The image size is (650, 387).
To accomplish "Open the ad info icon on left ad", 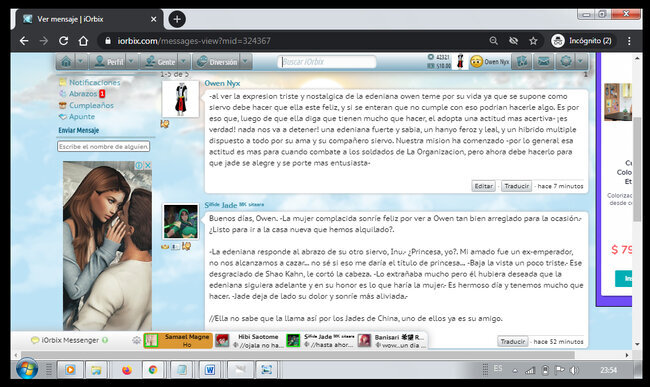I will point(139,165).
